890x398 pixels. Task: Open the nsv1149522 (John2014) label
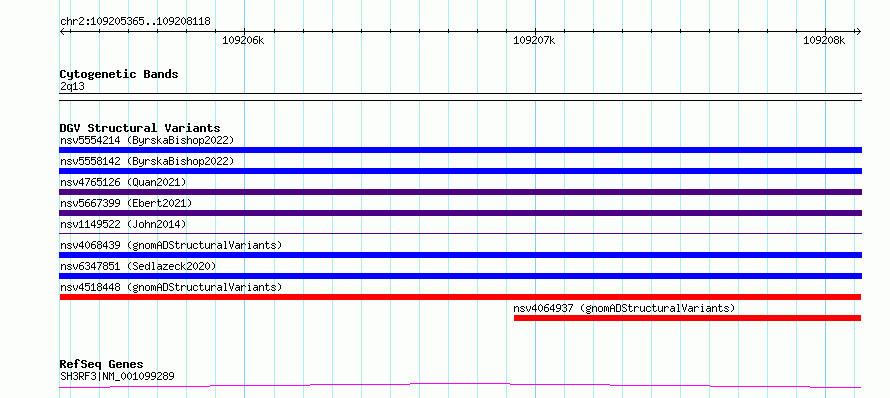pos(123,224)
